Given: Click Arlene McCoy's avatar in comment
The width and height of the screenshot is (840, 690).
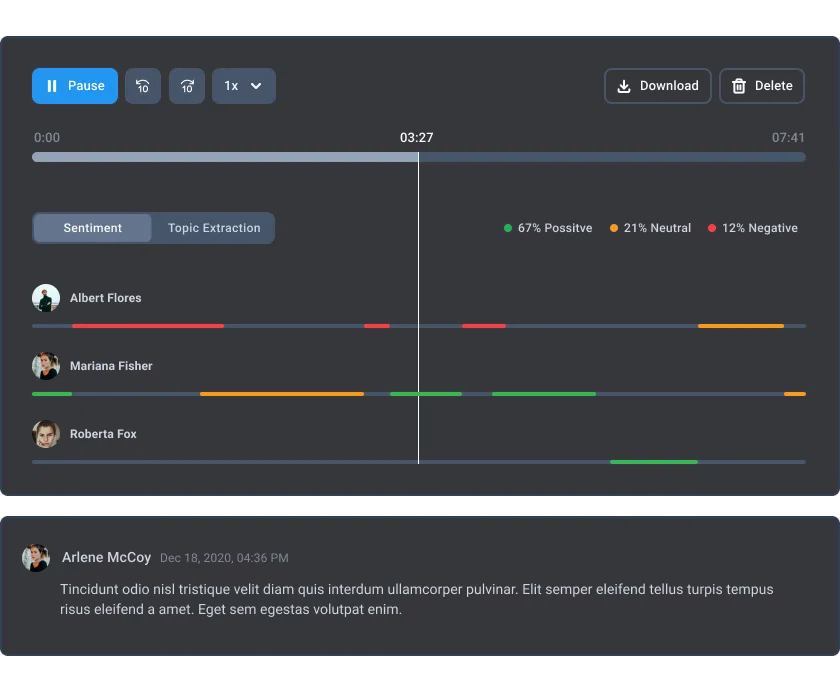Looking at the screenshot, I should pos(36,558).
